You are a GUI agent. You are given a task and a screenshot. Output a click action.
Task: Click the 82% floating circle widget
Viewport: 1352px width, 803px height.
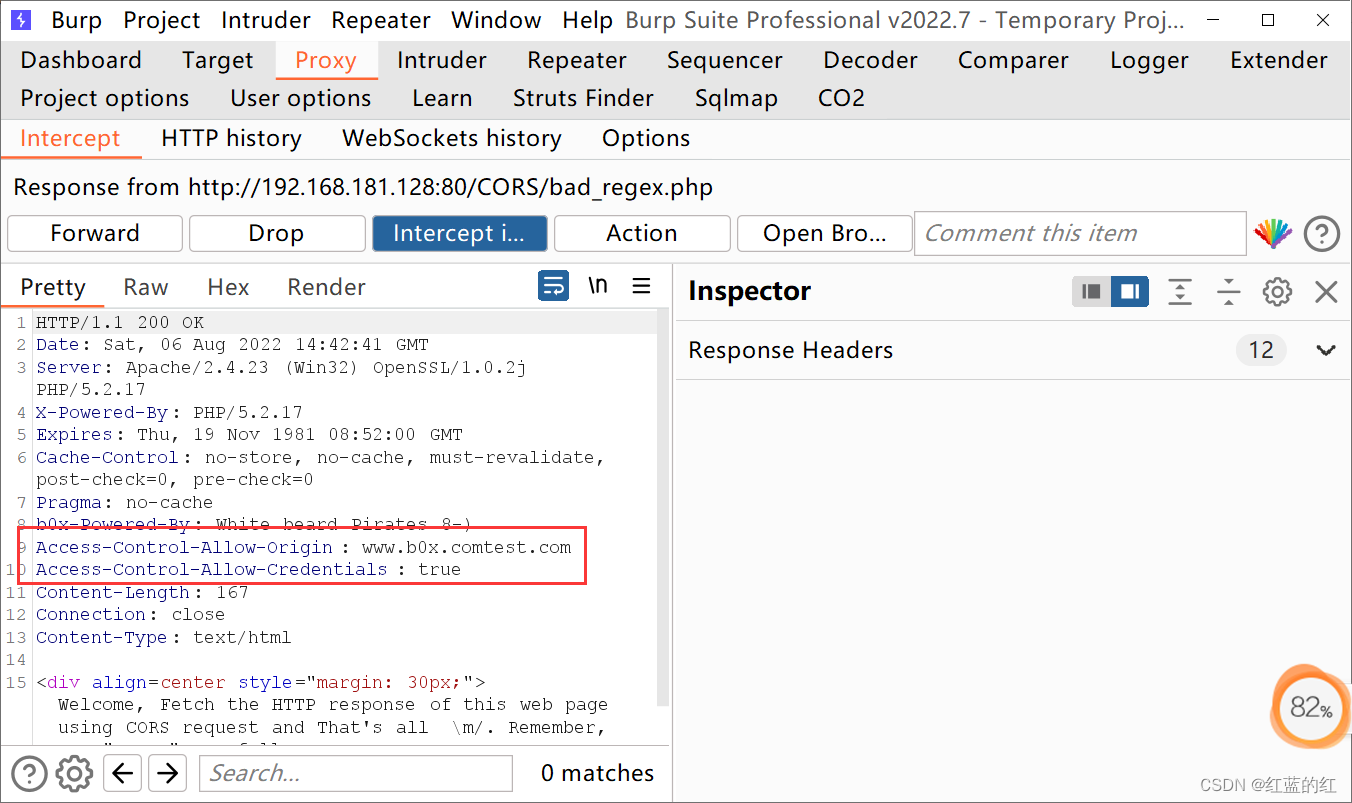pyautogui.click(x=1311, y=708)
